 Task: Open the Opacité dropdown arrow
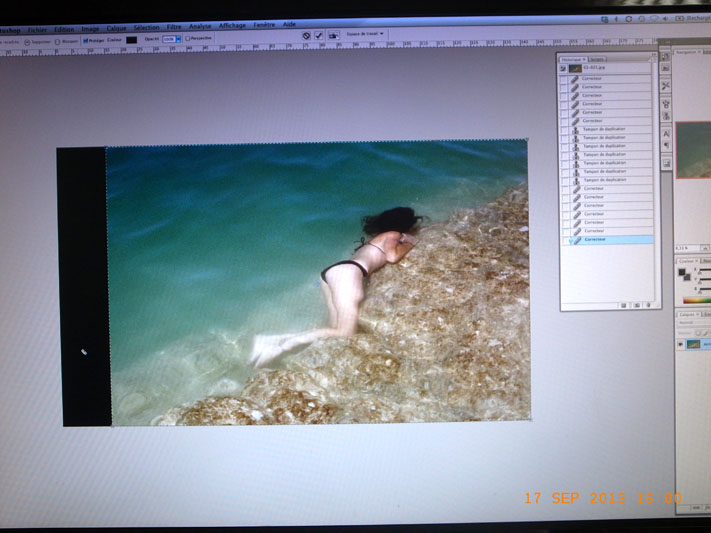[178, 39]
